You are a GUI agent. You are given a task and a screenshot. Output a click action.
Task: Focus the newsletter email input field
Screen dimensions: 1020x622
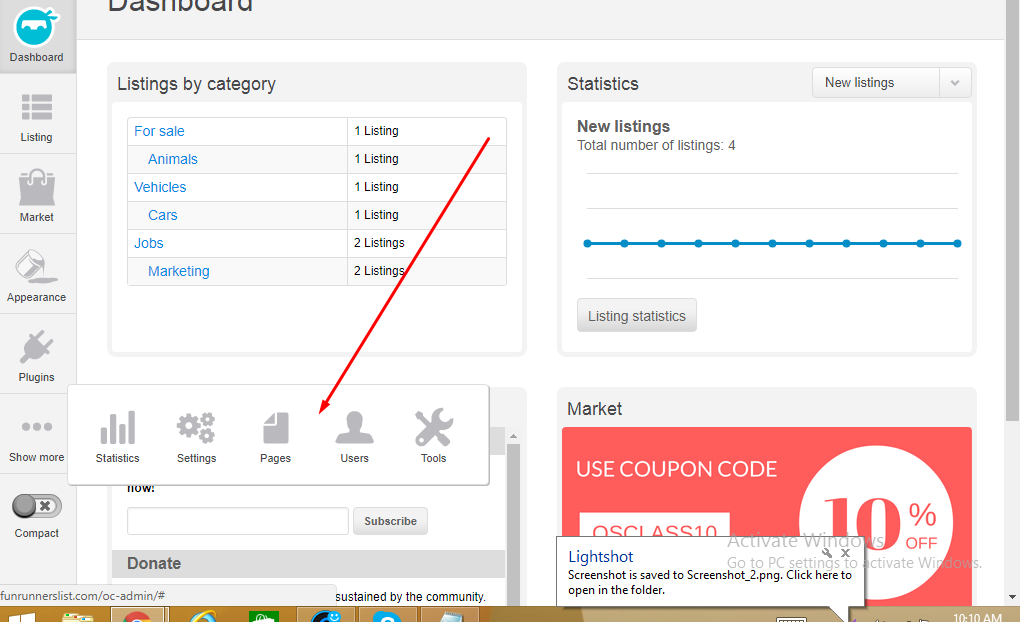(238, 521)
